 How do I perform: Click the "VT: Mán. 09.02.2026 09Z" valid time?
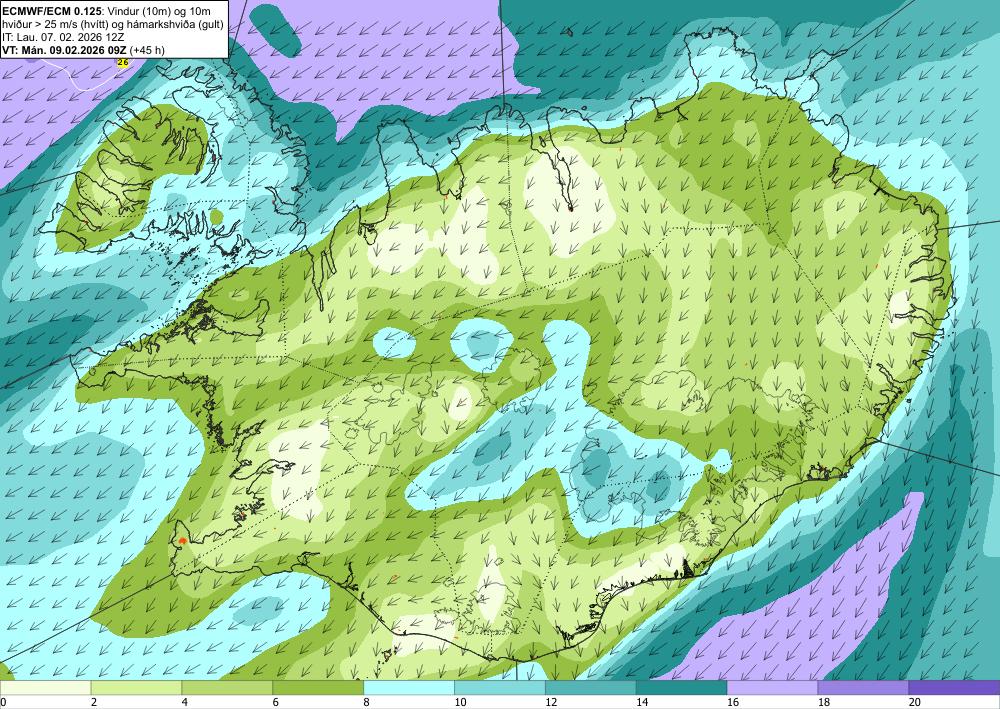tap(64, 50)
